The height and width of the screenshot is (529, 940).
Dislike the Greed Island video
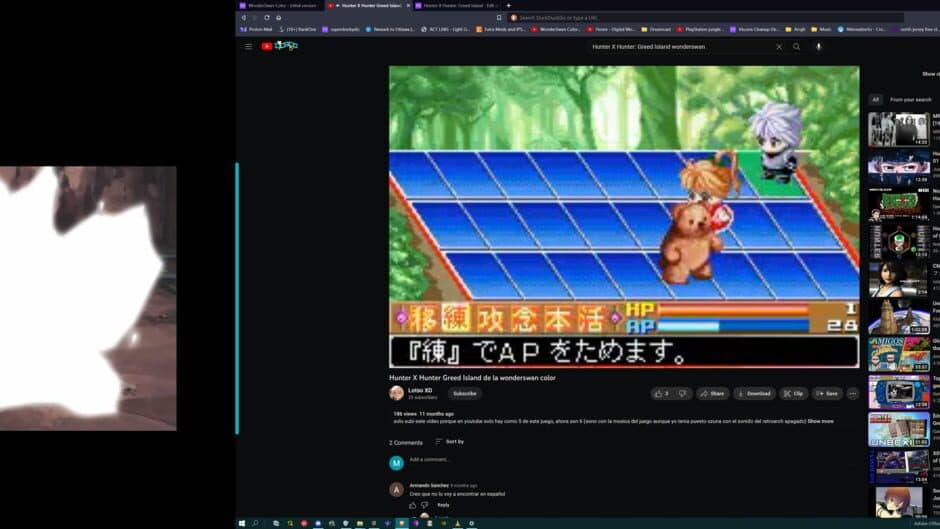tap(682, 393)
